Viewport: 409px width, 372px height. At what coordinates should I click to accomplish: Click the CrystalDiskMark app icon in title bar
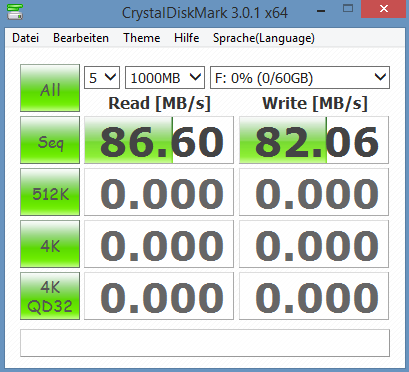(14, 12)
